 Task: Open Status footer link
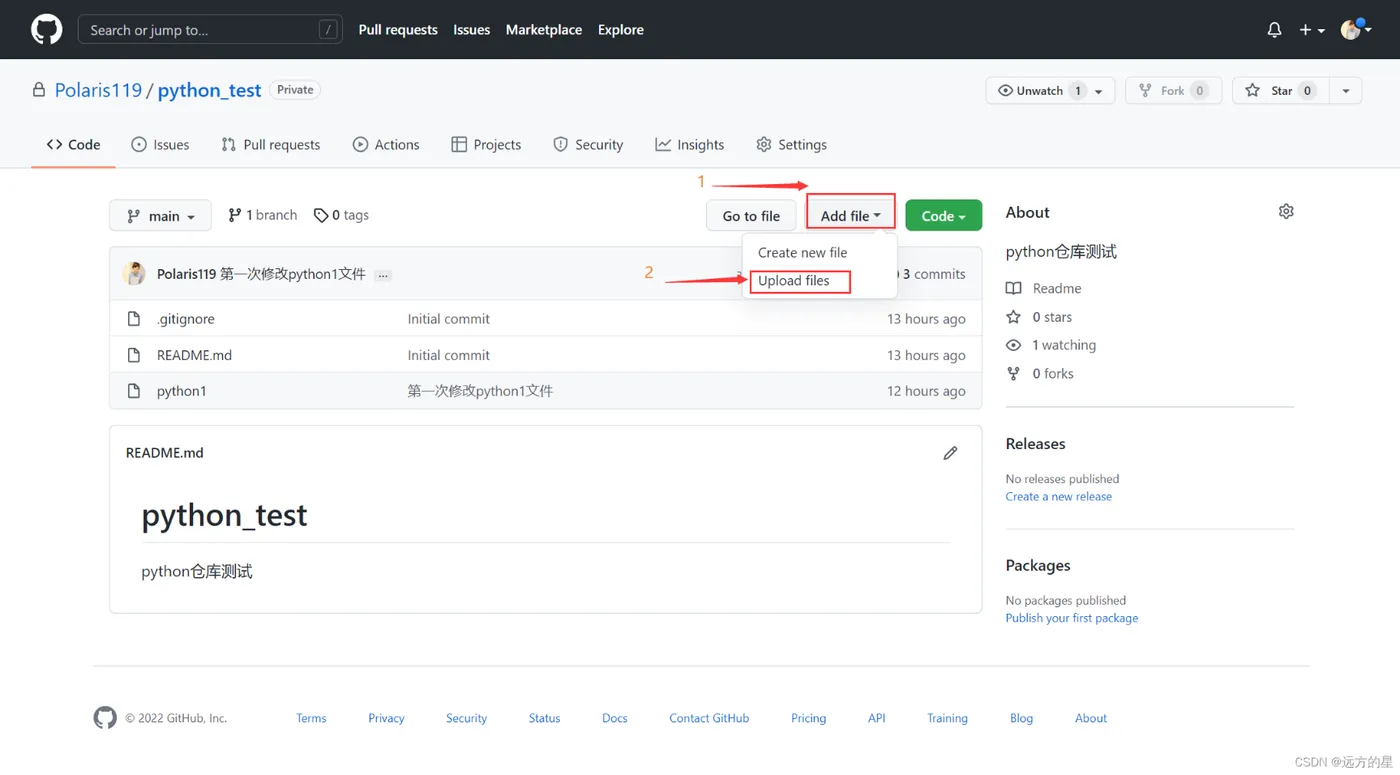click(544, 718)
